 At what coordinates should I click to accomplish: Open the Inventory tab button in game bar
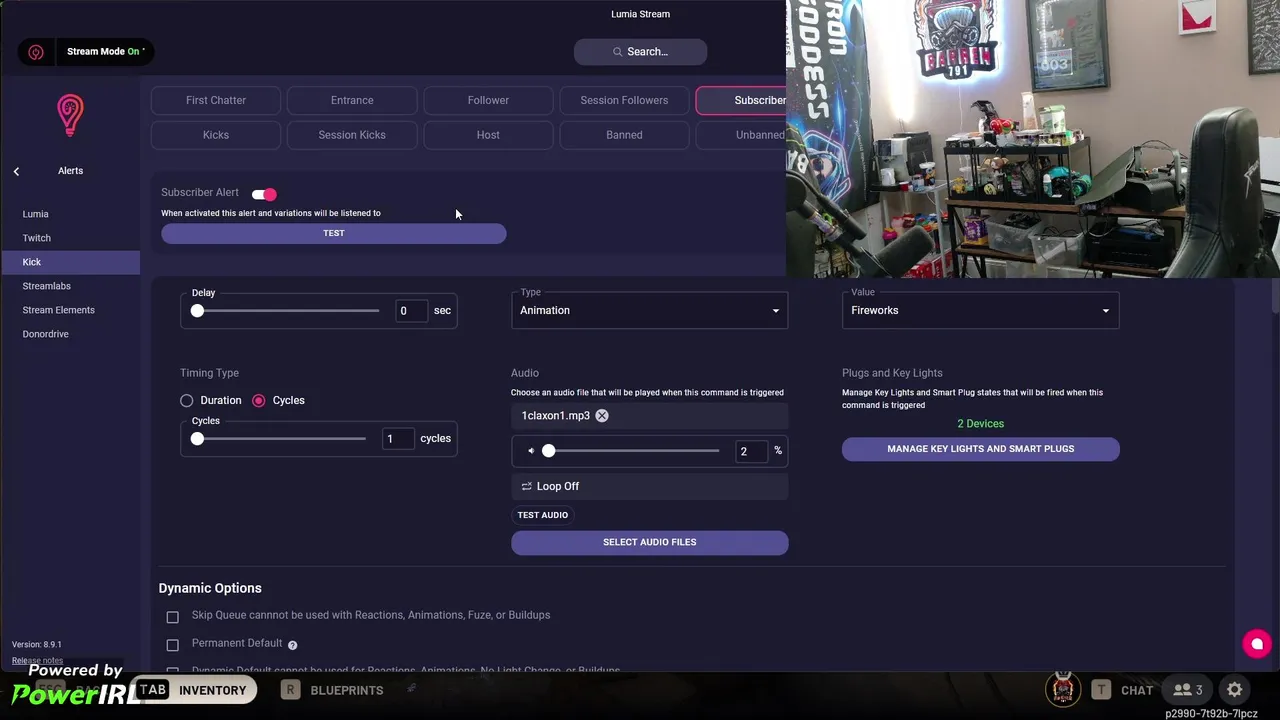194,690
